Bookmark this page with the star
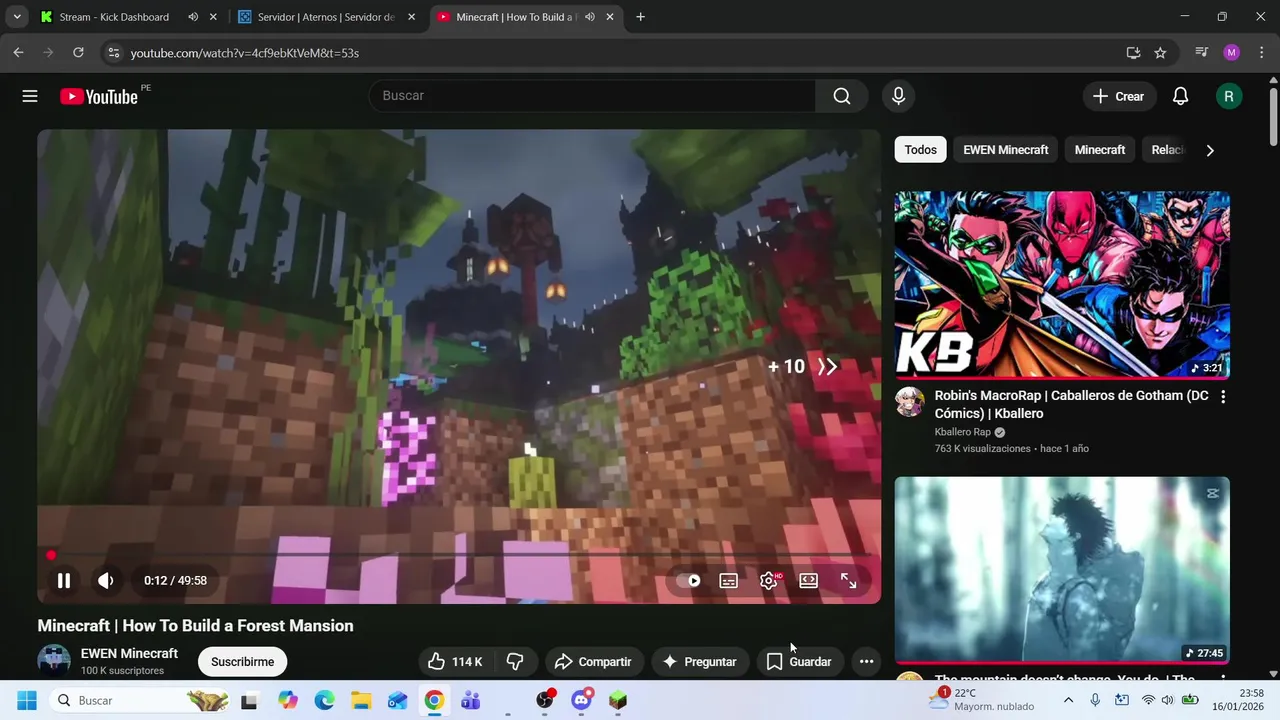 tap(1160, 52)
